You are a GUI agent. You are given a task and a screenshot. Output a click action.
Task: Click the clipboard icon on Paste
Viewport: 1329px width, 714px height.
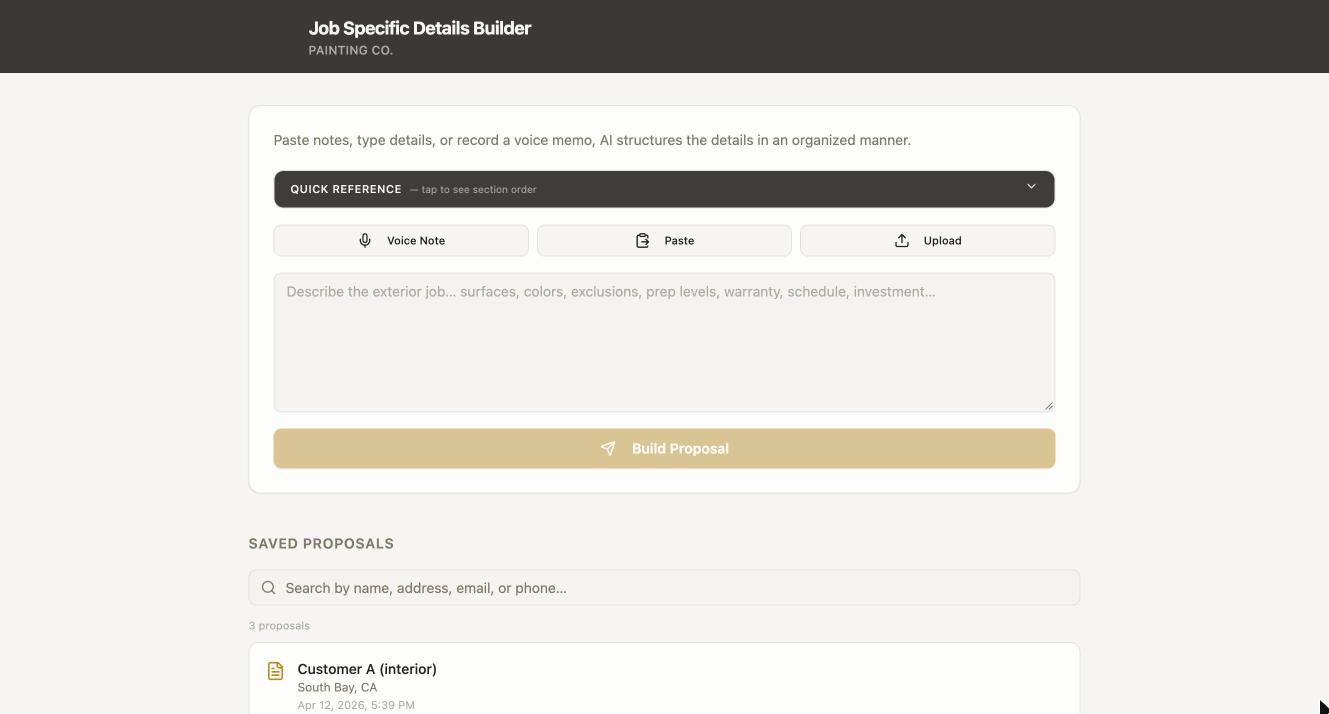coord(643,240)
